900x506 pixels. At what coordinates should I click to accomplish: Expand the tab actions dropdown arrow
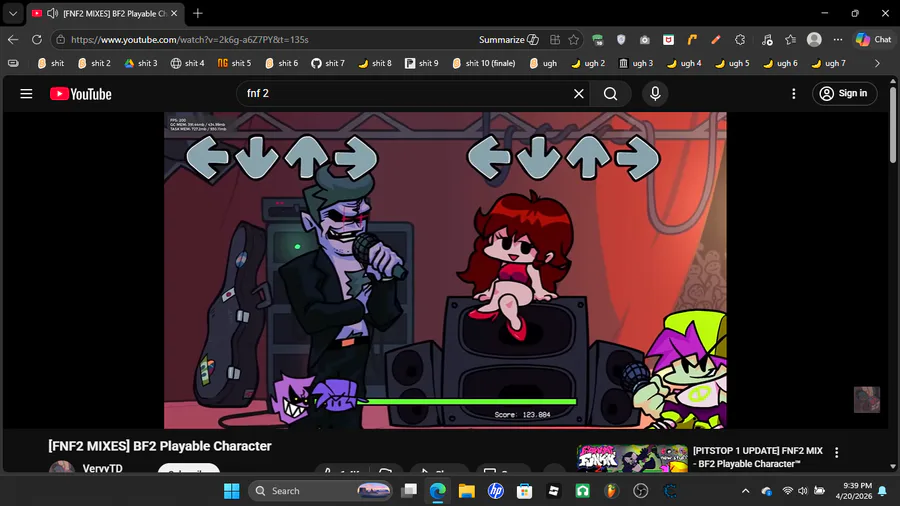click(x=13, y=13)
